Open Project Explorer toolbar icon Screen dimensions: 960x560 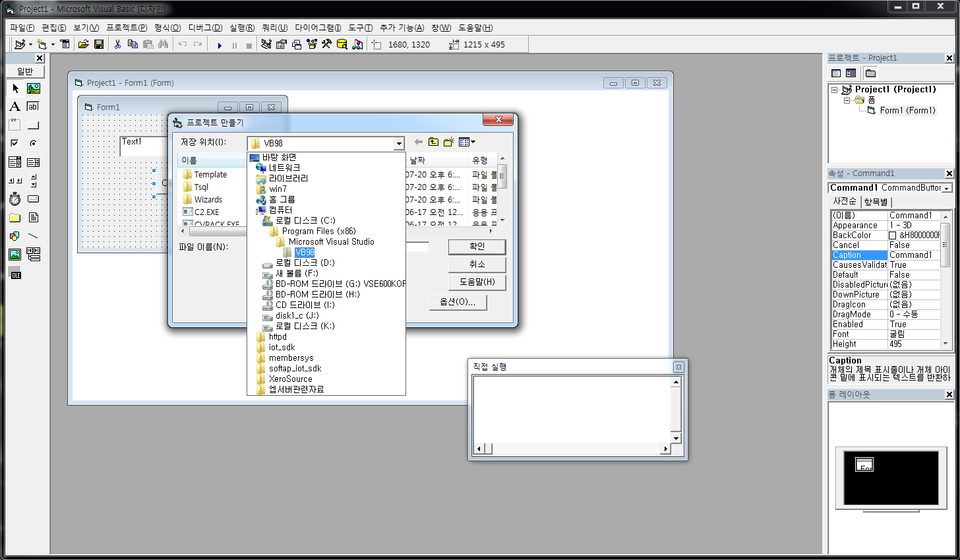pos(266,44)
